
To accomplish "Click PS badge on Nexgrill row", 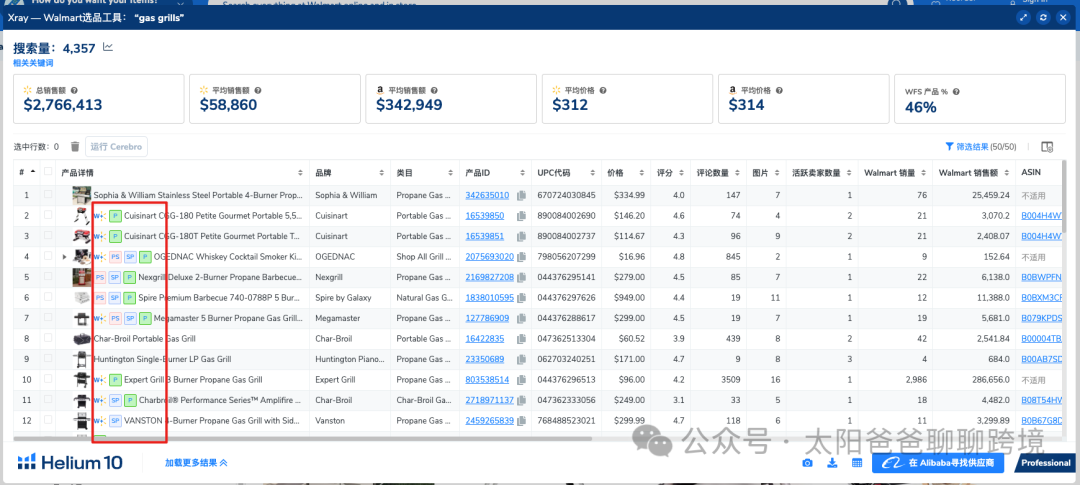I will [x=99, y=278].
